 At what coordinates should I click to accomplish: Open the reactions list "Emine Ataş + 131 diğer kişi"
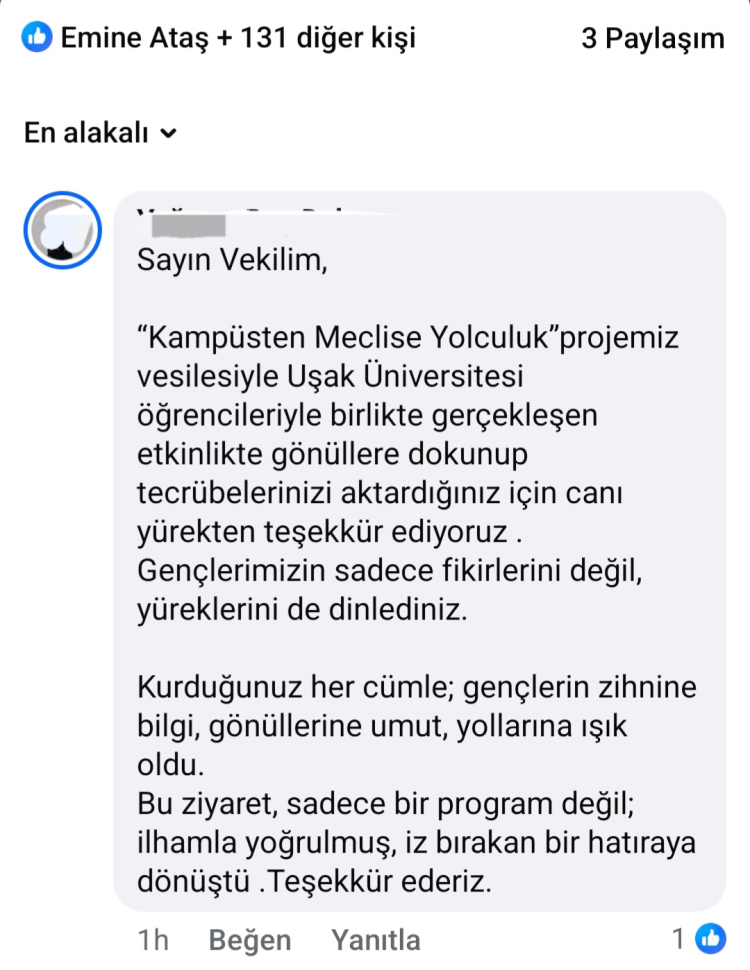238,39
